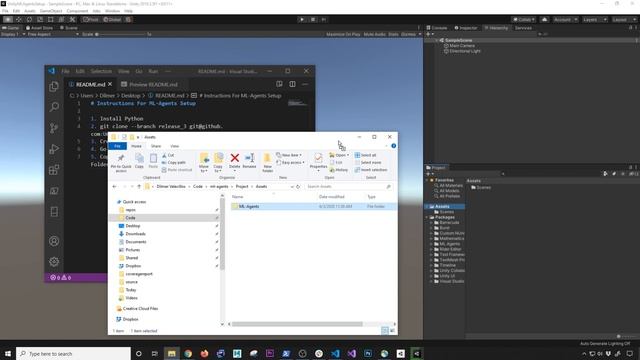The image size is (640, 360).
Task: Click Select all in Explorer ribbon
Action: tap(365, 155)
